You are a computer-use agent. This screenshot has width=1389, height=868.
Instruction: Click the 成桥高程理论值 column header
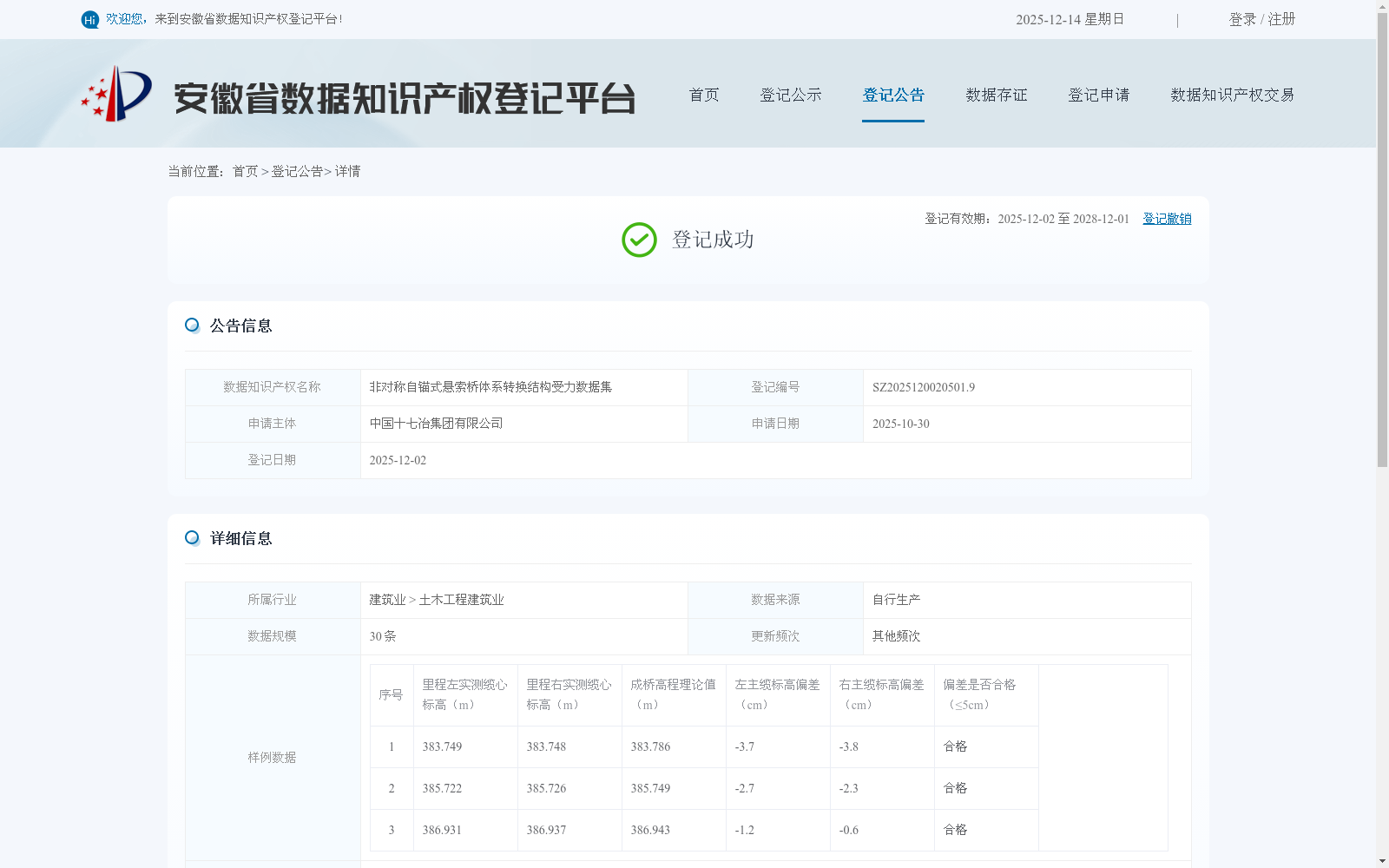(x=674, y=694)
